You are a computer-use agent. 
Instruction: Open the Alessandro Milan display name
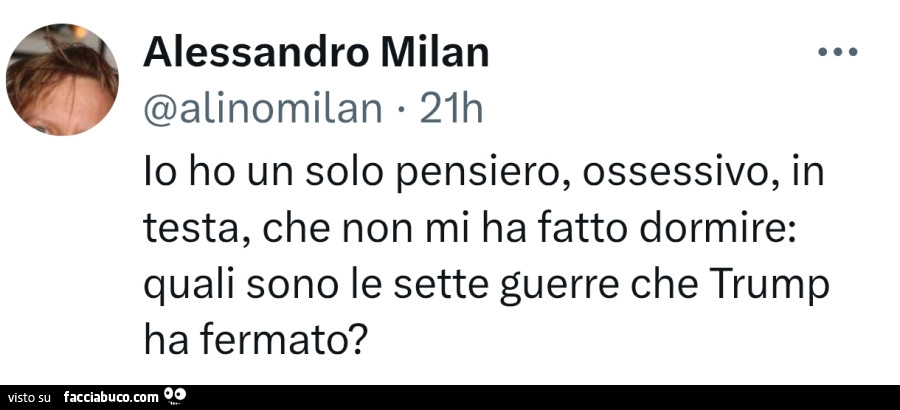(317, 53)
